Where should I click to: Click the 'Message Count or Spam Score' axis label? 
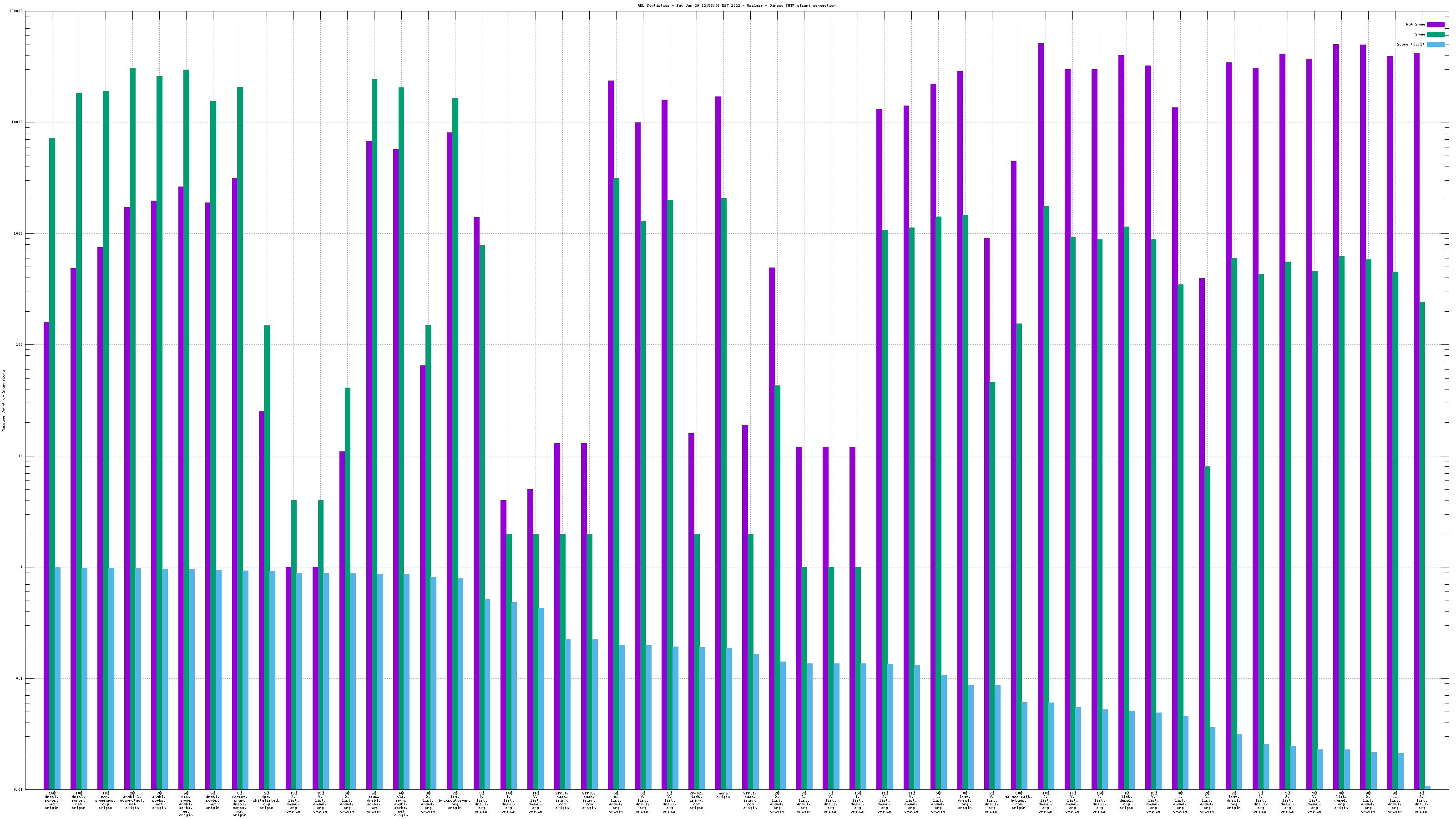pyautogui.click(x=3, y=401)
